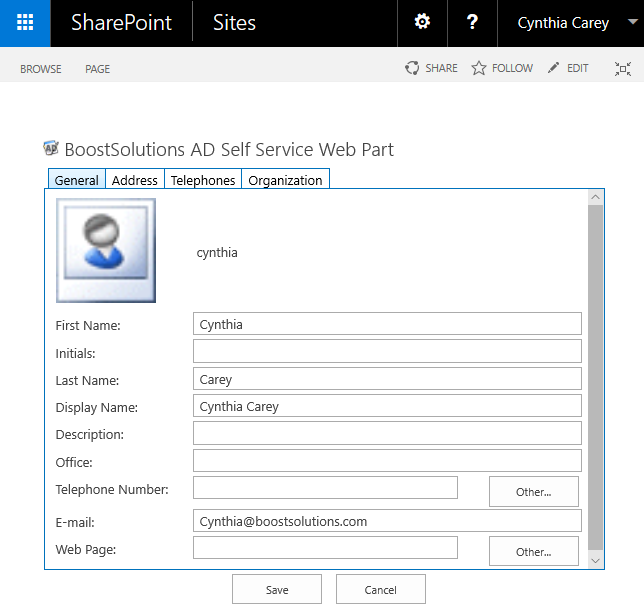Viewport: 644px width, 610px height.
Task: Click the Telephone Number label
Action: point(112,490)
